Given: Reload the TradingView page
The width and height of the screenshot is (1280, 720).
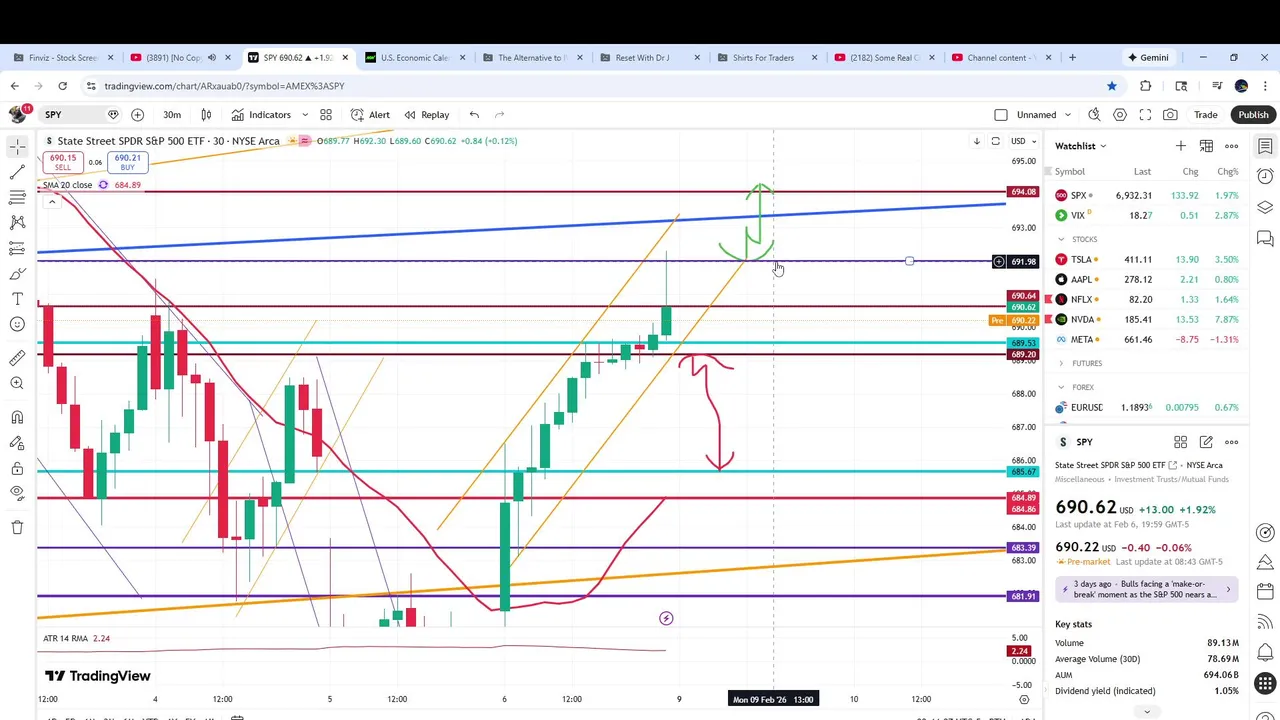Looking at the screenshot, I should point(62,86).
